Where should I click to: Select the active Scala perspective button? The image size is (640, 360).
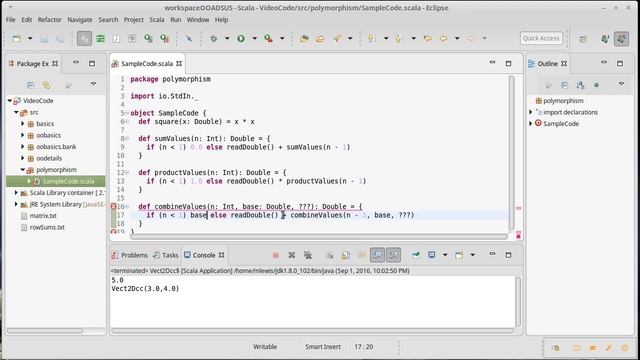tap(622, 39)
